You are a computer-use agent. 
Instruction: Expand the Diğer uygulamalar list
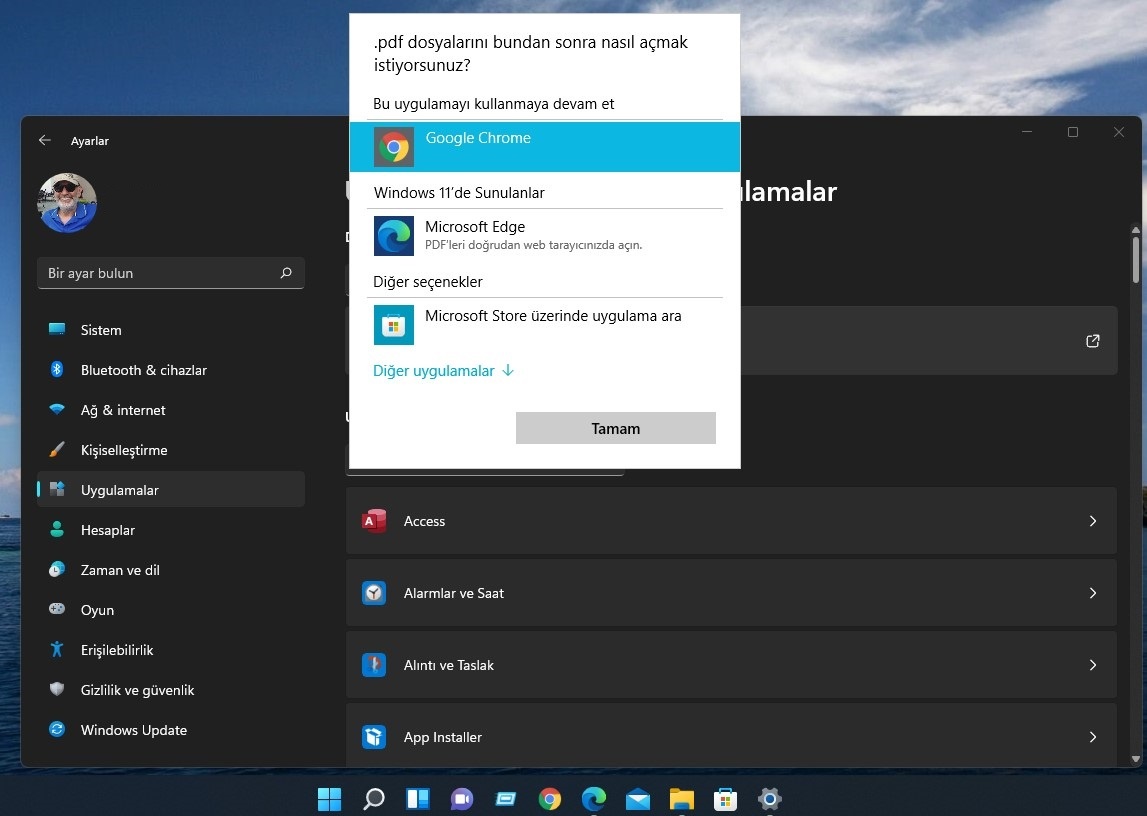tap(443, 371)
